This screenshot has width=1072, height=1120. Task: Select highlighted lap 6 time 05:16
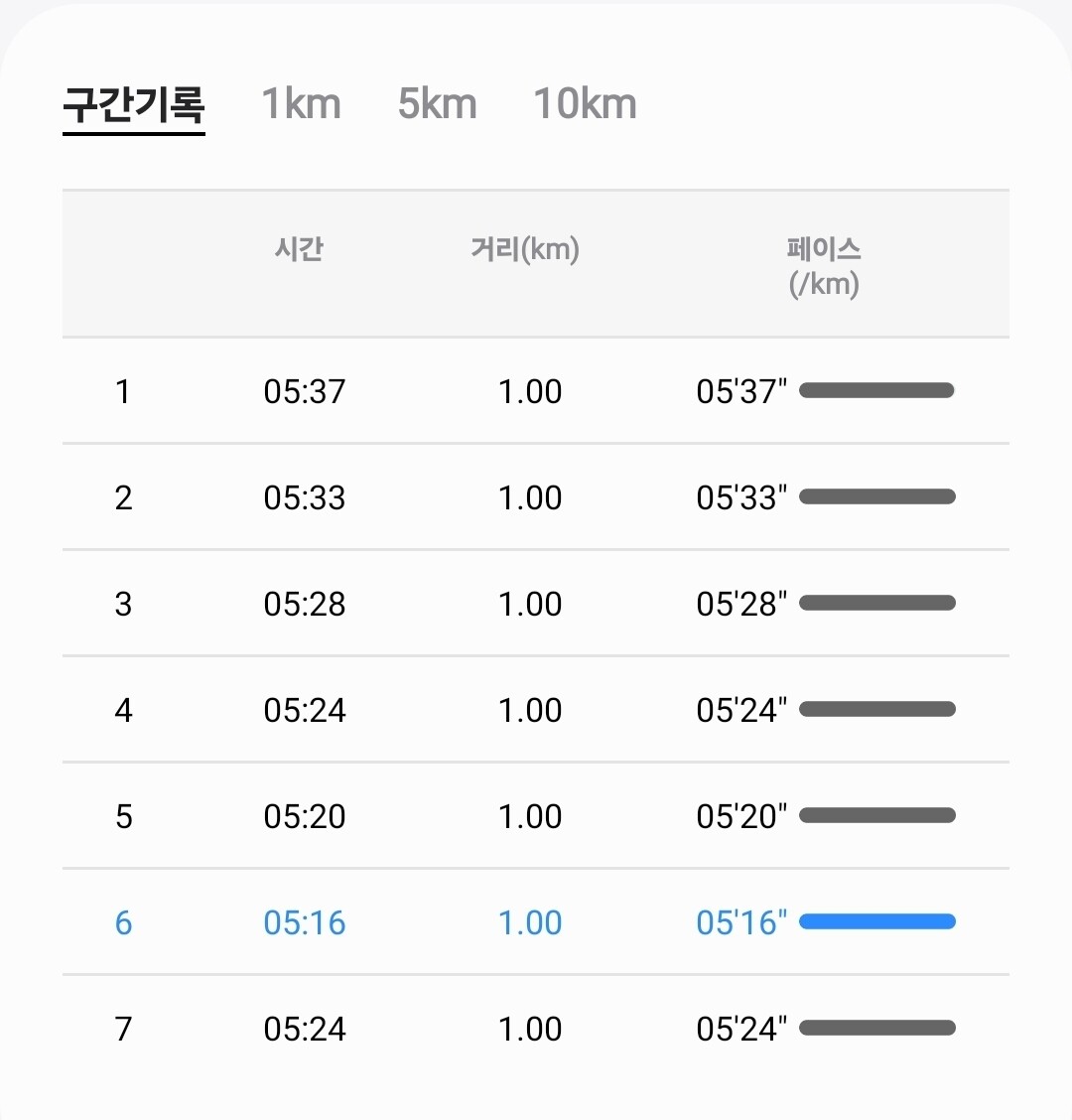coord(305,922)
